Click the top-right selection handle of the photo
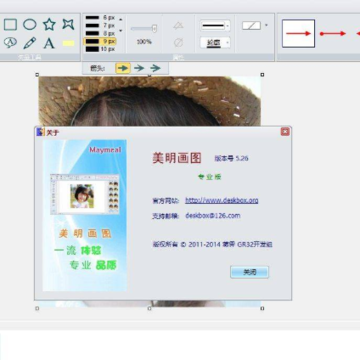The width and height of the screenshot is (360, 360). (262, 75)
